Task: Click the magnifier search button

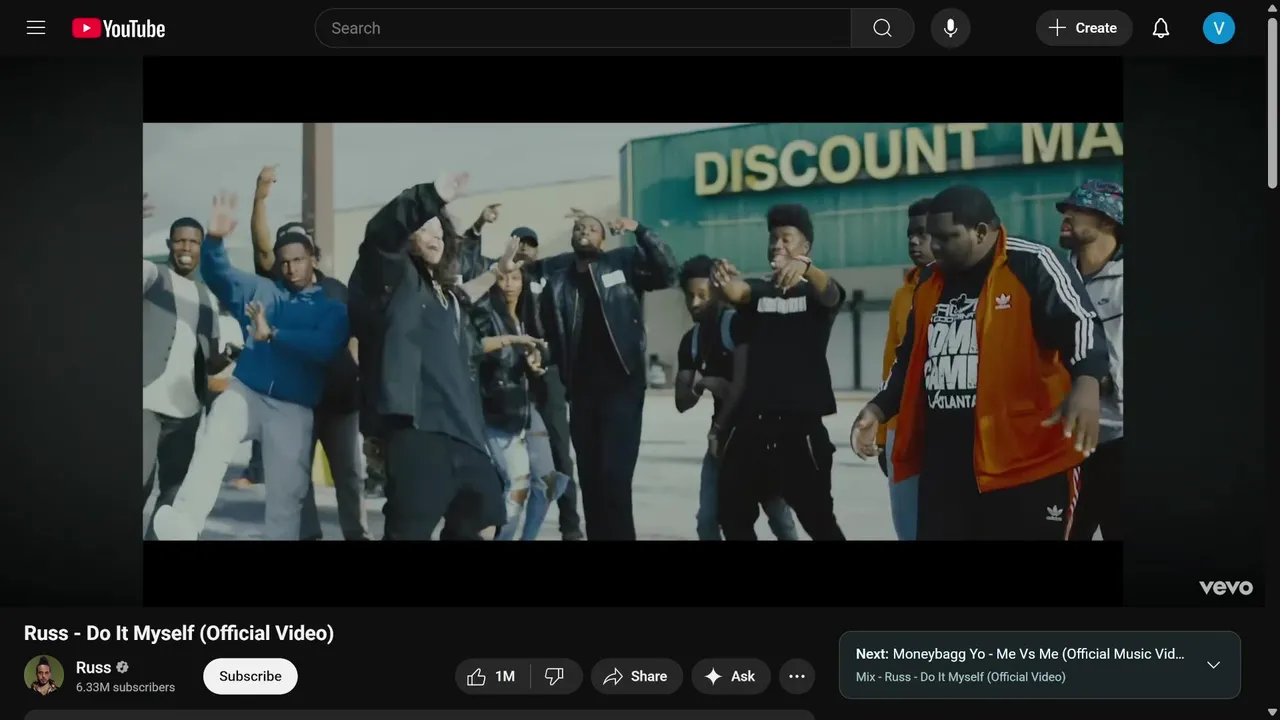Action: pos(882,28)
